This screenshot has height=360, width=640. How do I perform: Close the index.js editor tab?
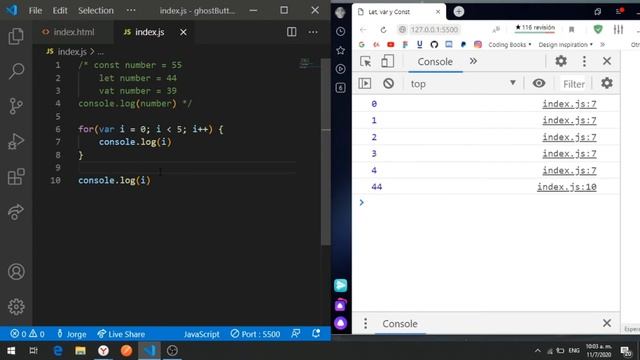(183, 32)
